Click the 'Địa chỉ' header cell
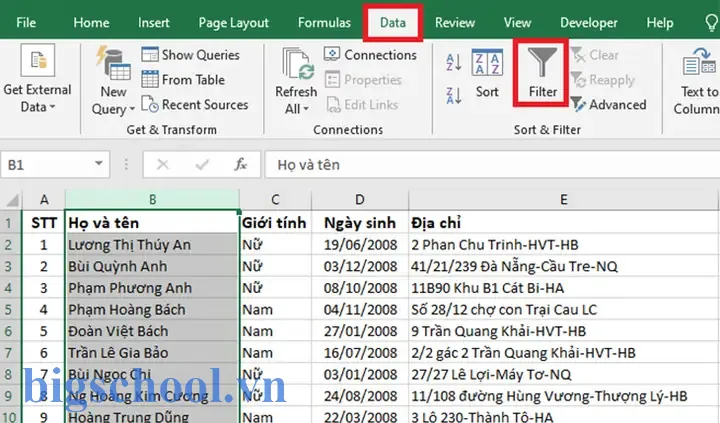The width and height of the screenshot is (720, 423). tap(563, 223)
